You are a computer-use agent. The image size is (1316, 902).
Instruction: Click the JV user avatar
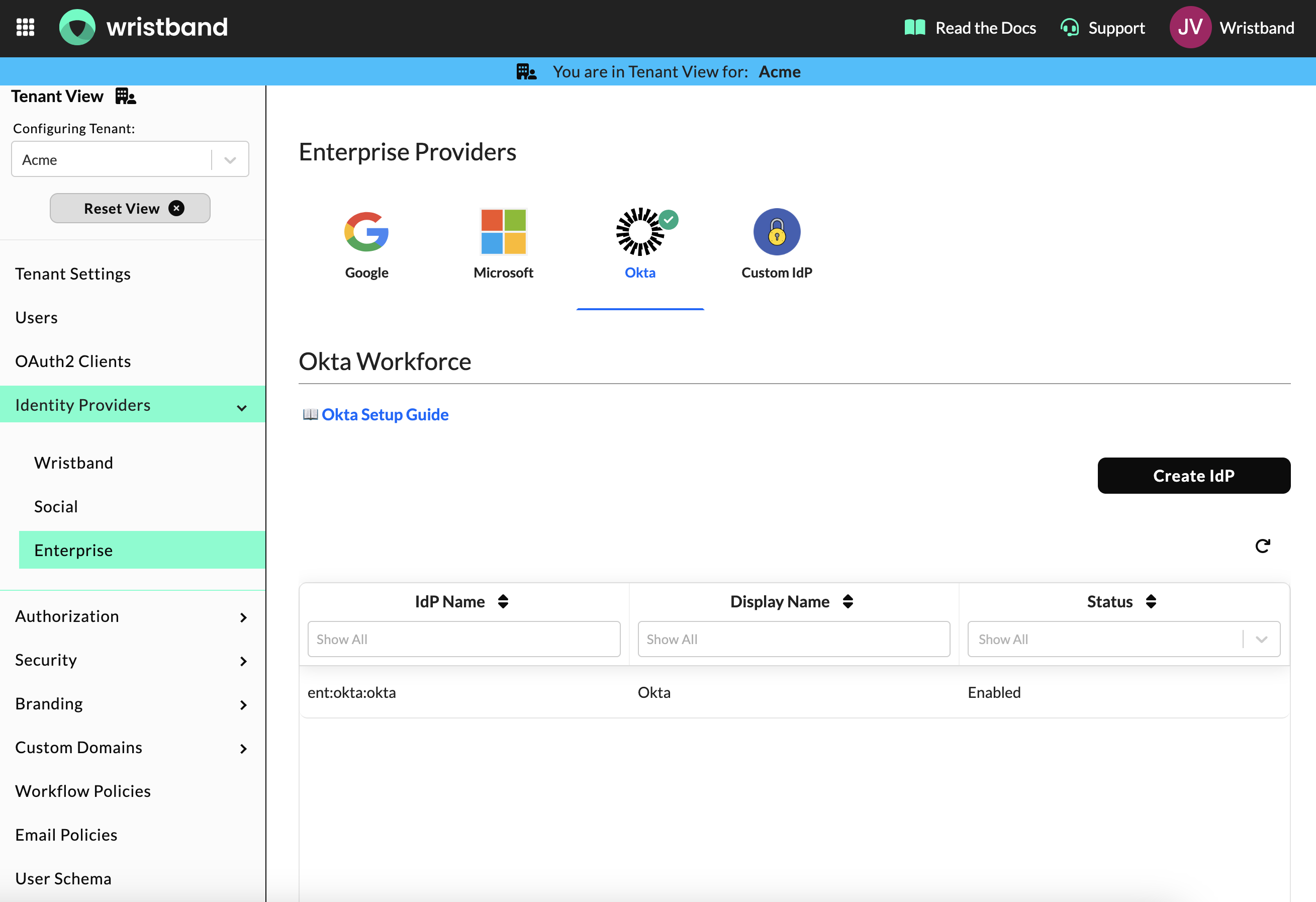pyautogui.click(x=1190, y=27)
